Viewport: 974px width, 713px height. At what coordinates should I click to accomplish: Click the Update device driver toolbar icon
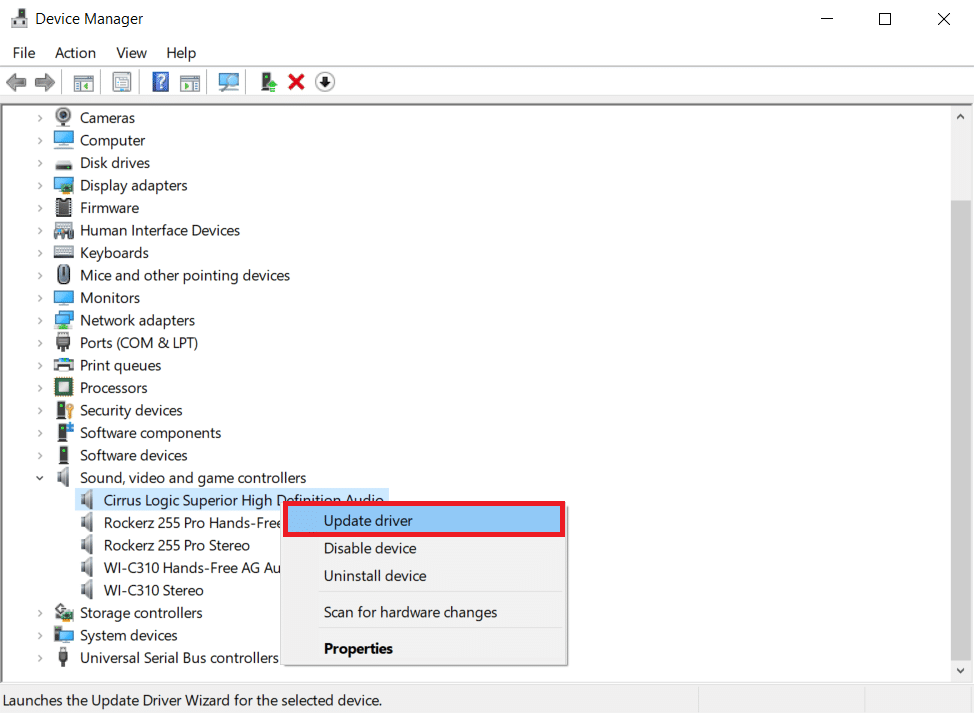coord(268,82)
